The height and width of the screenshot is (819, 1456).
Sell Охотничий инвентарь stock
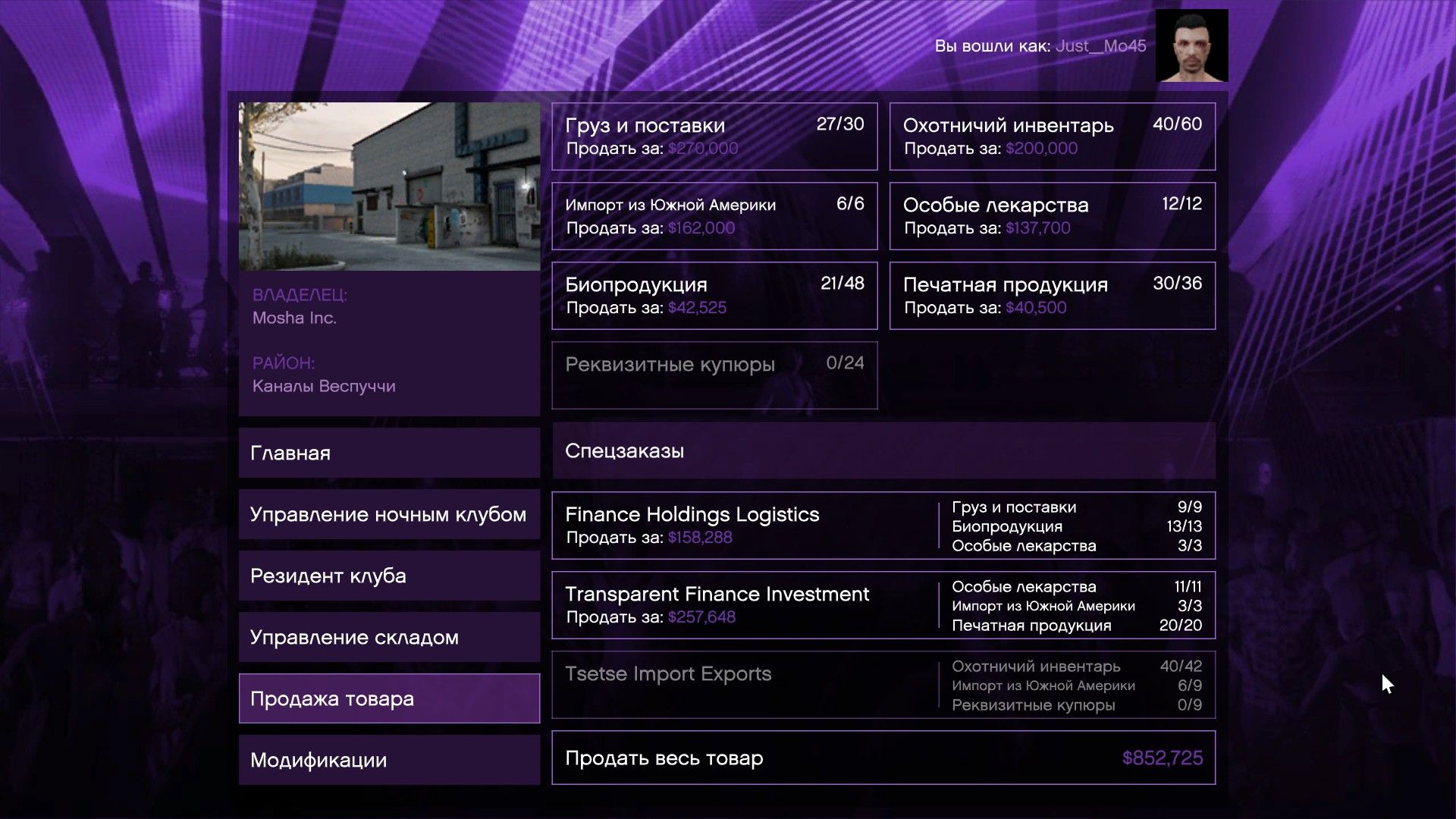pyautogui.click(x=1052, y=136)
